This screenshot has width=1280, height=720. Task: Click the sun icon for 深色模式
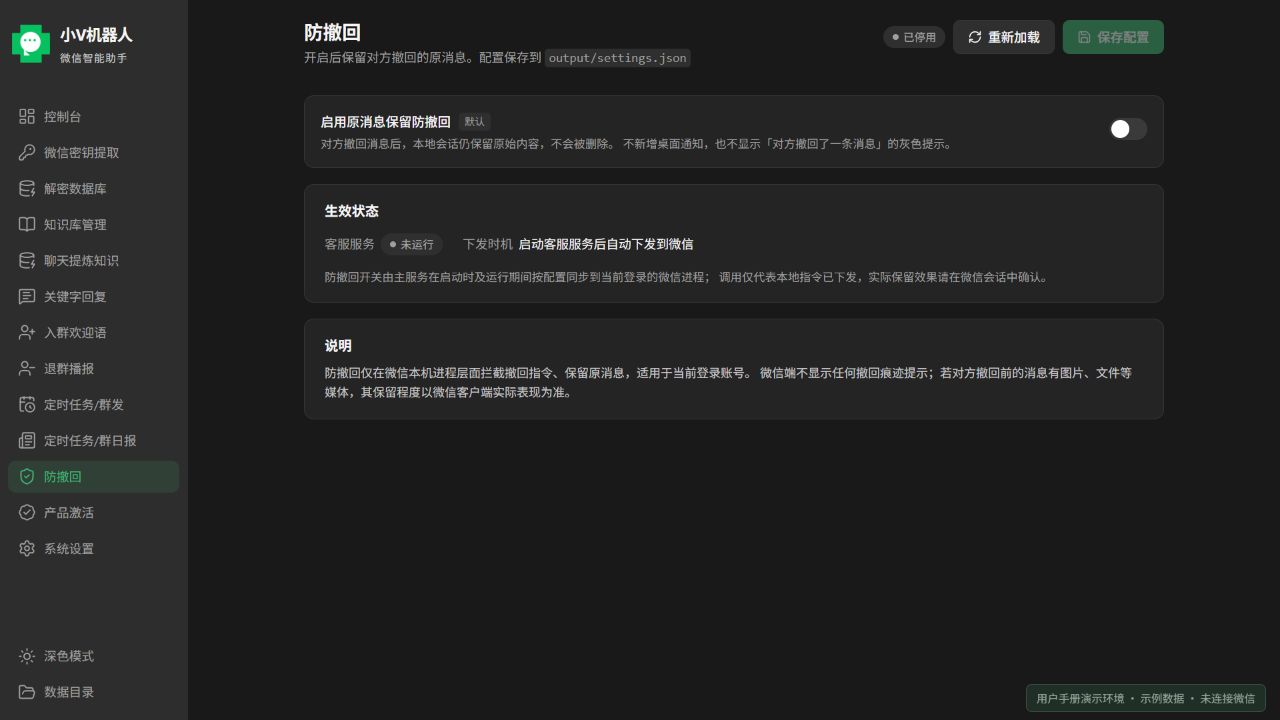tap(27, 656)
